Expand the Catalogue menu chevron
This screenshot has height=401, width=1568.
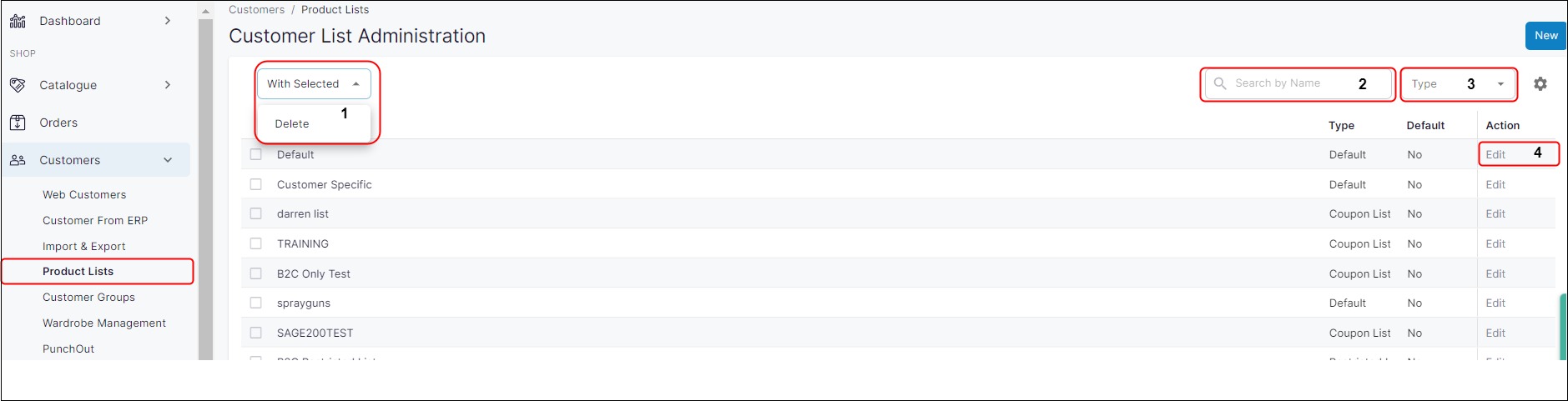tap(168, 85)
